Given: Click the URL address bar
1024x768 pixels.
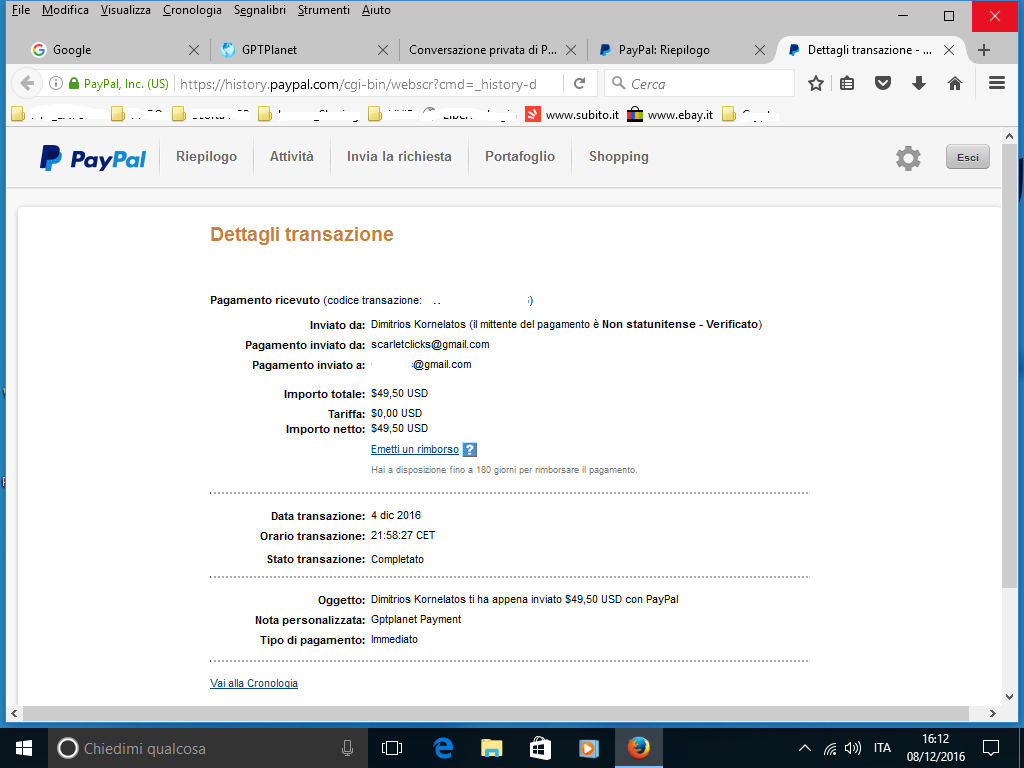Looking at the screenshot, I should point(366,84).
